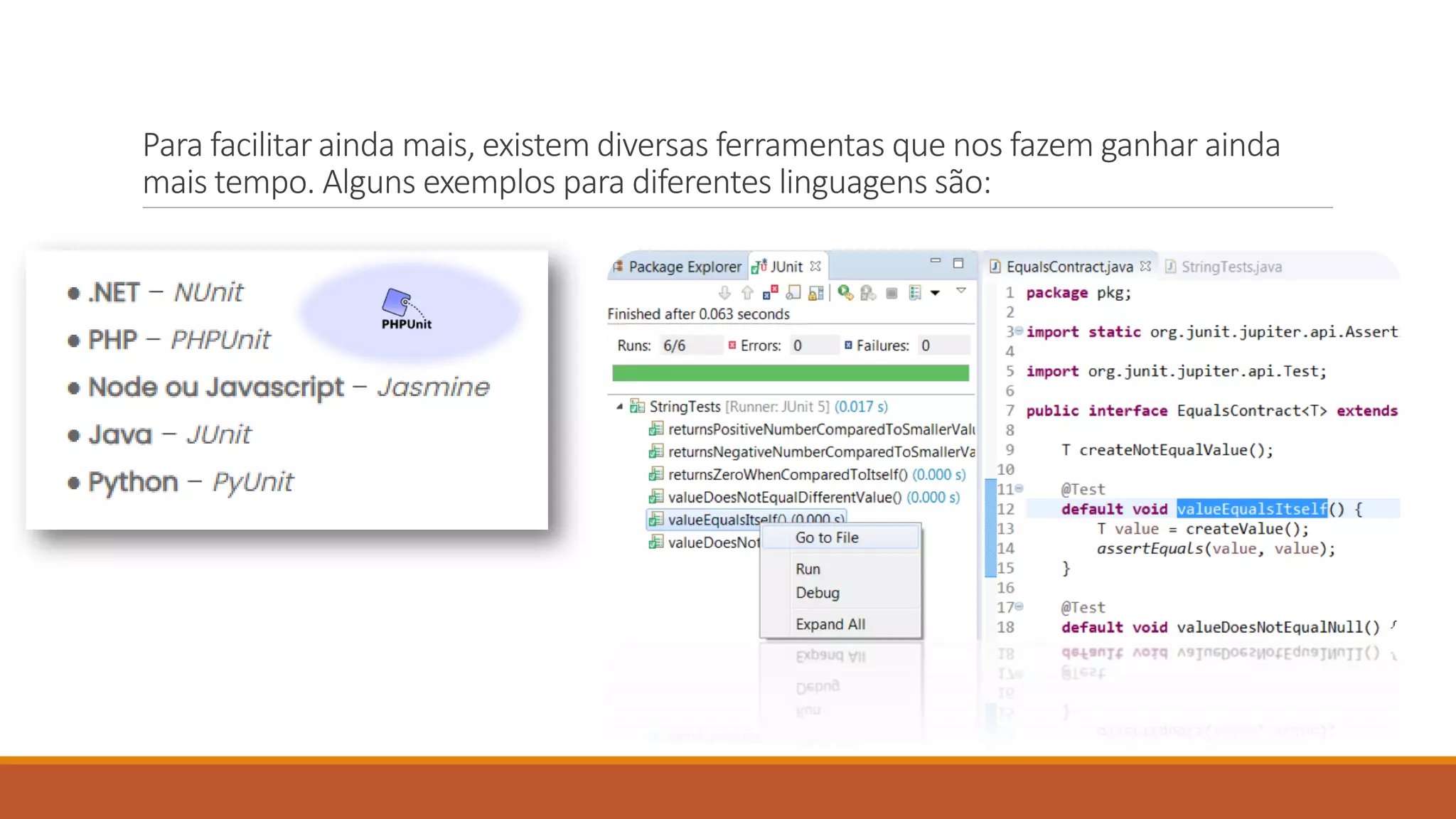Choose Go to File in context menu
This screenshot has height=819, width=1456.
tap(840, 538)
